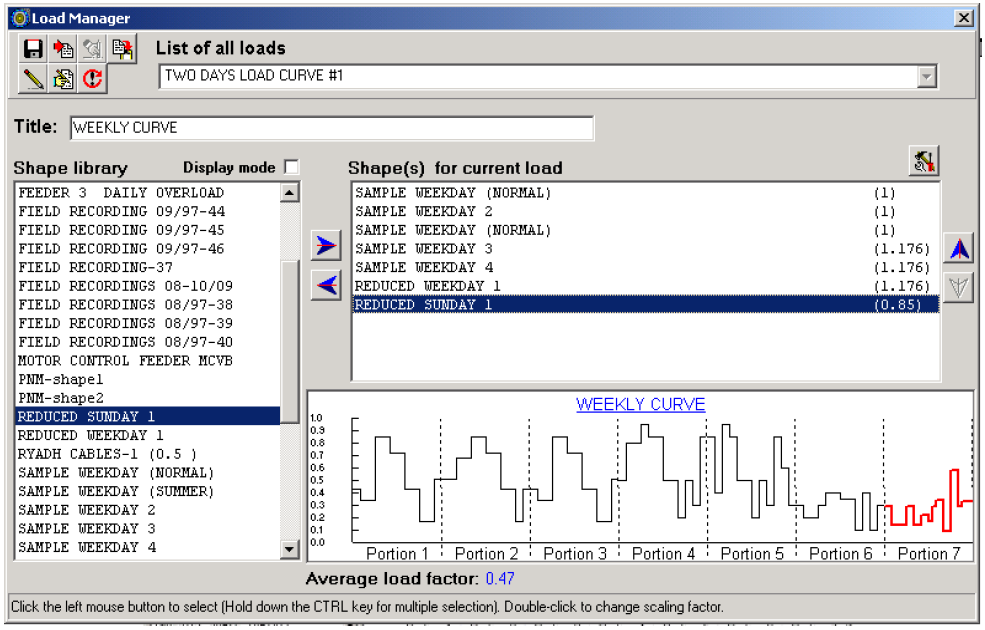Image resolution: width=985 pixels, height=630 pixels.
Task: Click the red circular refresh icon
Action: (x=93, y=79)
